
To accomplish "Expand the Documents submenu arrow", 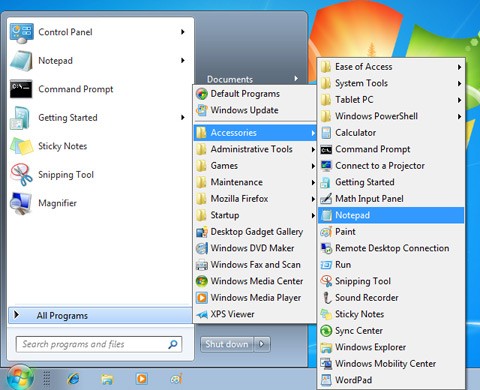I will pos(296,79).
